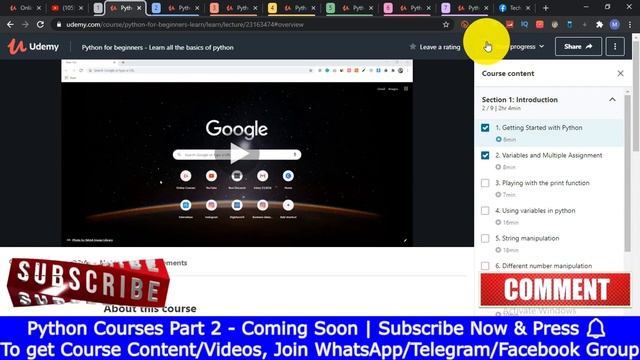Screen dimensions: 640x360
Task: Click the star beside Leave a rating
Action: click(x=413, y=47)
